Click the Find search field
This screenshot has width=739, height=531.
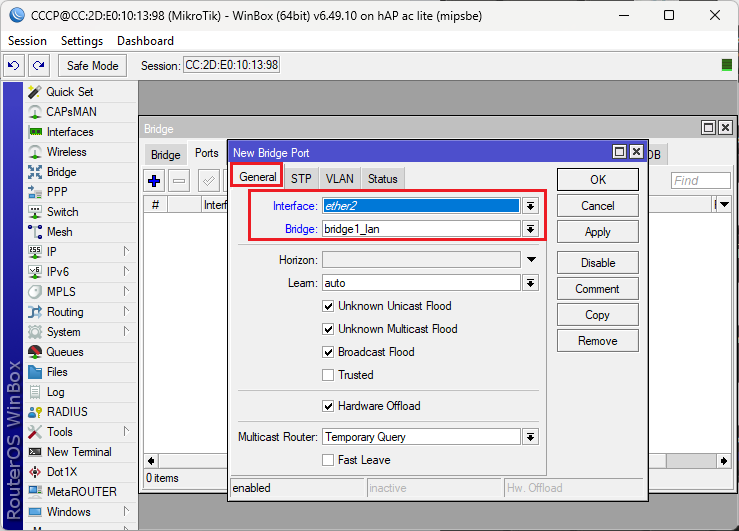[700, 180]
